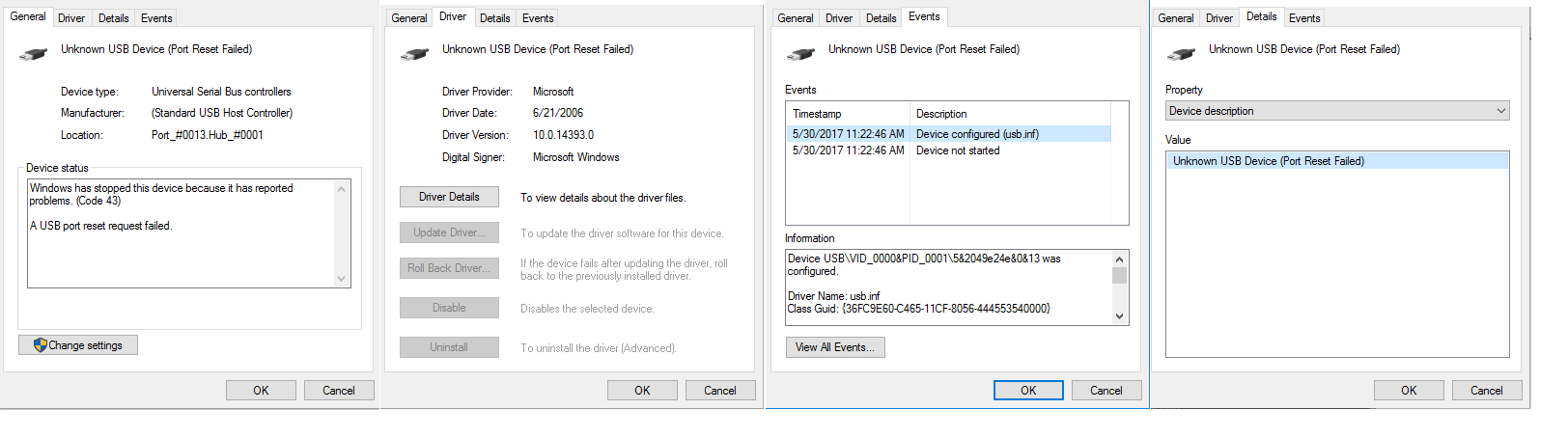Click OK in the Events tab dialog
Viewport: 1568px width, 437px height.
(x=1028, y=391)
